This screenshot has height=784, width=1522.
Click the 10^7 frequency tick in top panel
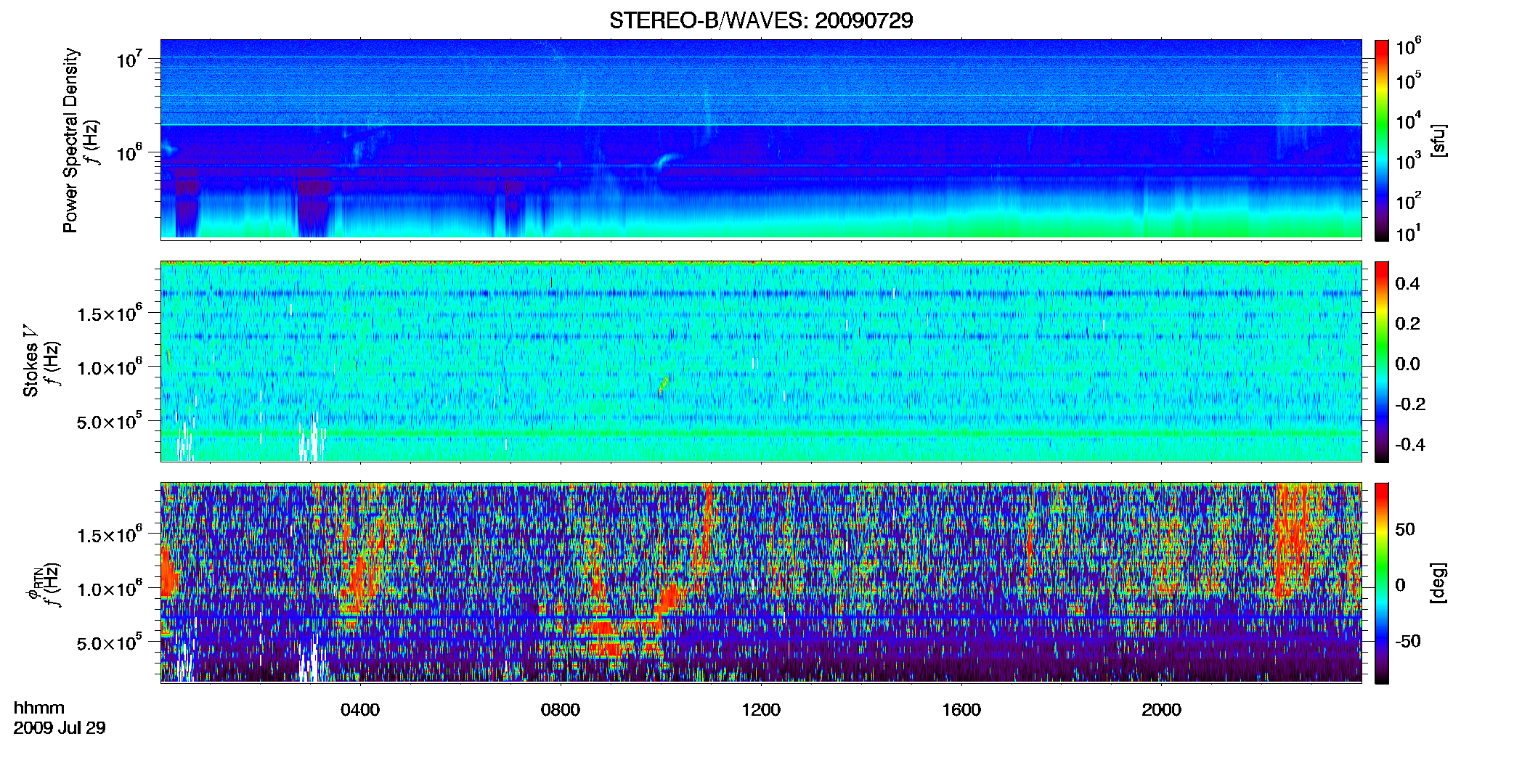click(130, 59)
